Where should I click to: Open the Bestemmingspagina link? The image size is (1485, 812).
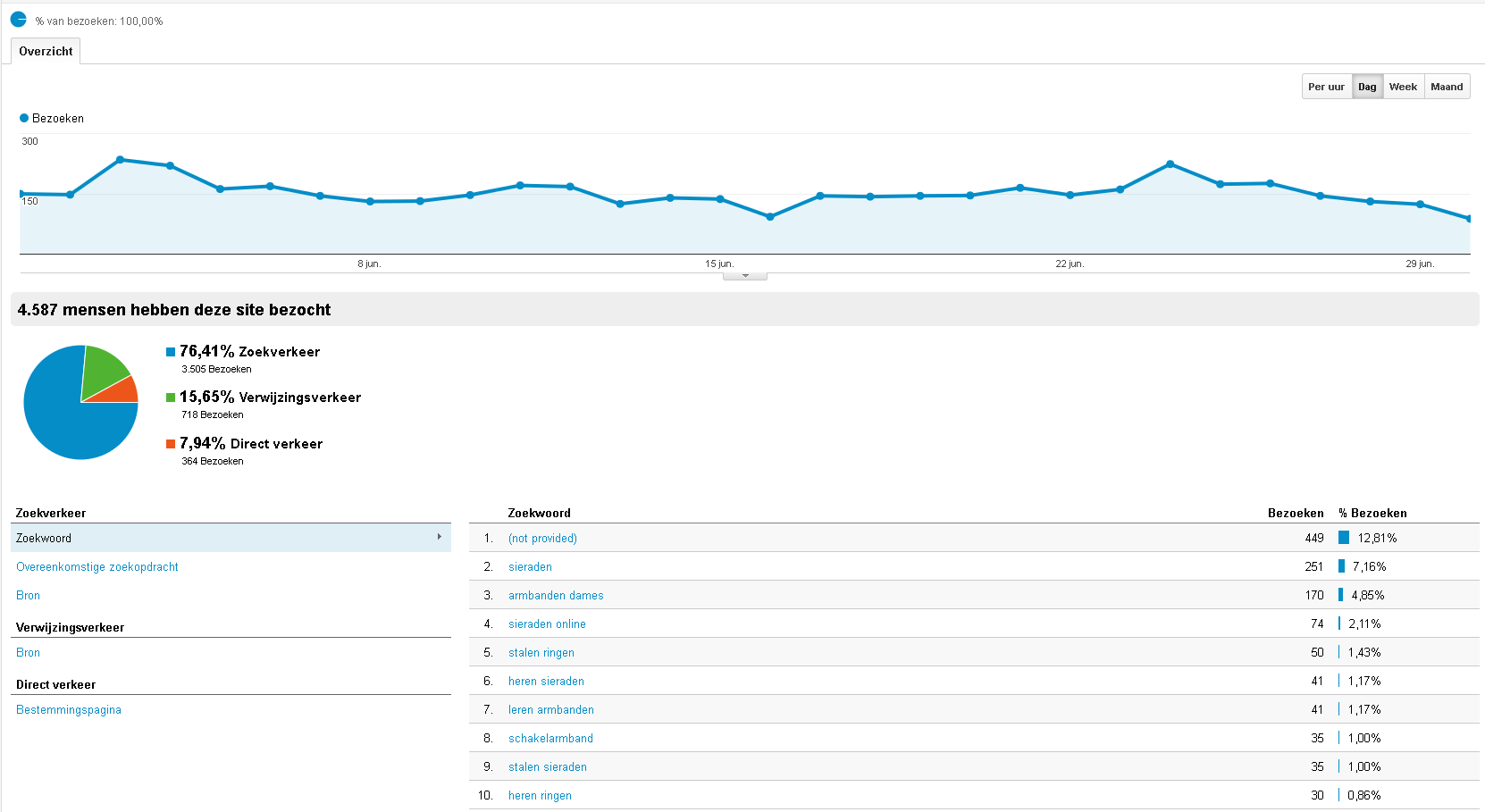click(x=69, y=709)
